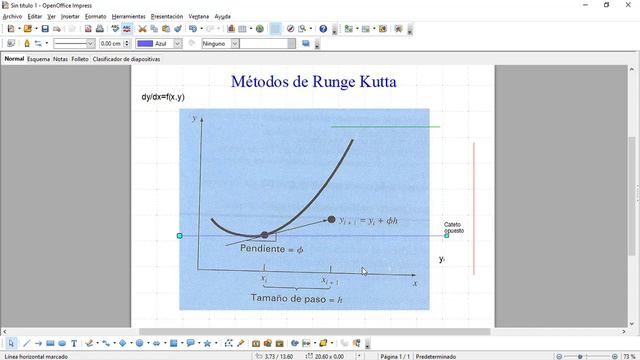
Task: Open the symbol shapes dropdown arrow
Action: 148,343
